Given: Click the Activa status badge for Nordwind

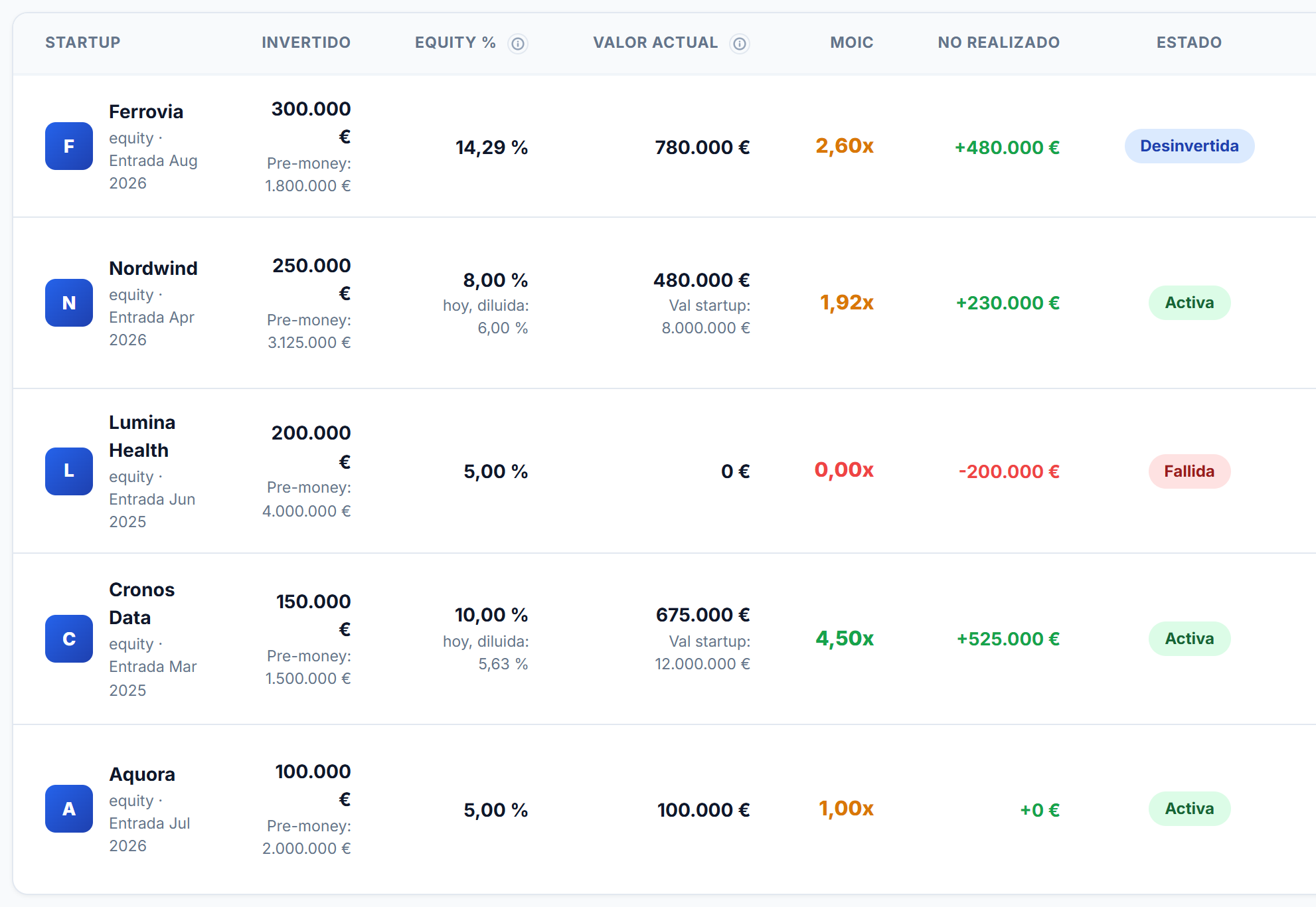Looking at the screenshot, I should coord(1189,303).
